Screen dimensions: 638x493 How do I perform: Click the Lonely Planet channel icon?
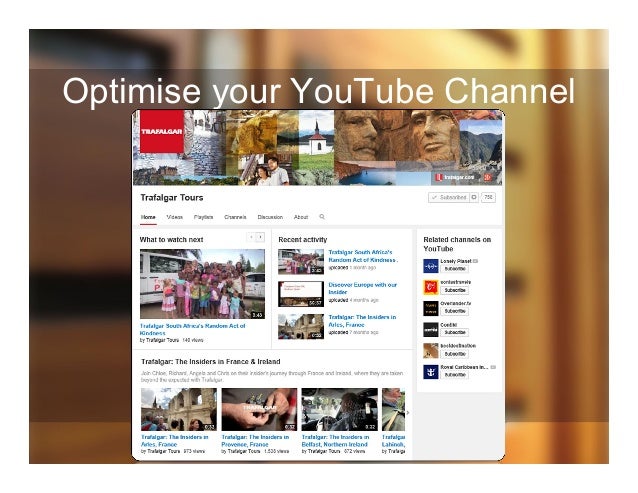430,266
